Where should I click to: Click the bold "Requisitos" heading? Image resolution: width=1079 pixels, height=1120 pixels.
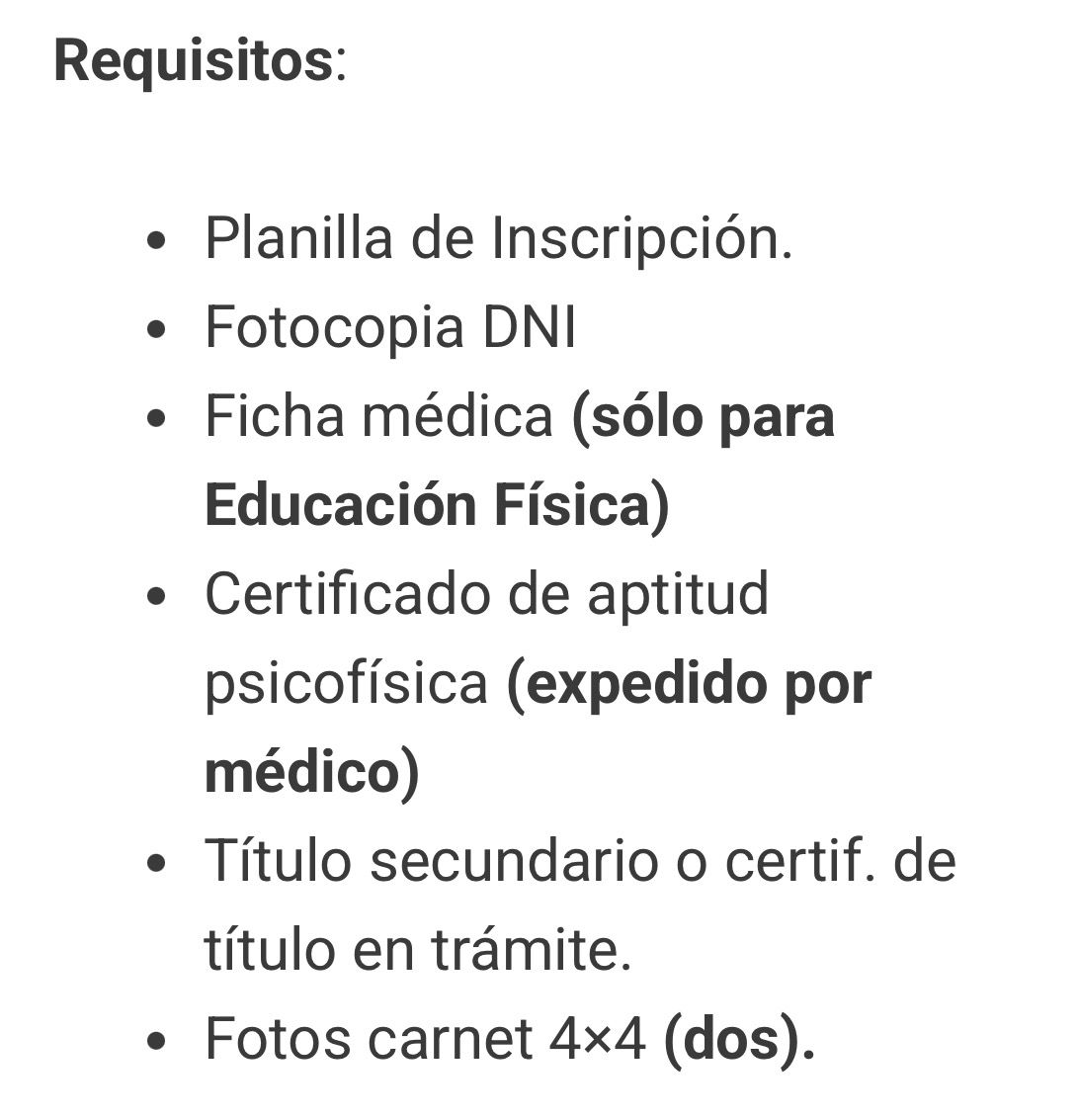coord(194,61)
